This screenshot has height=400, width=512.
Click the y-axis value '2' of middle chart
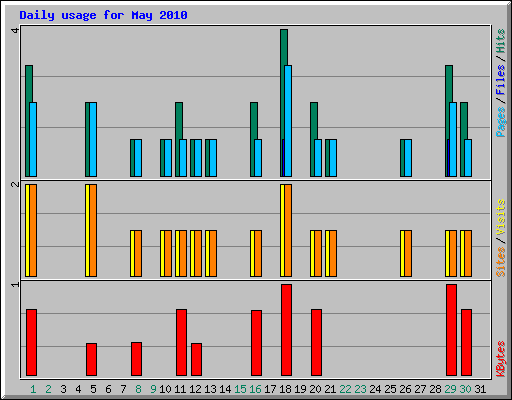click(x=15, y=184)
